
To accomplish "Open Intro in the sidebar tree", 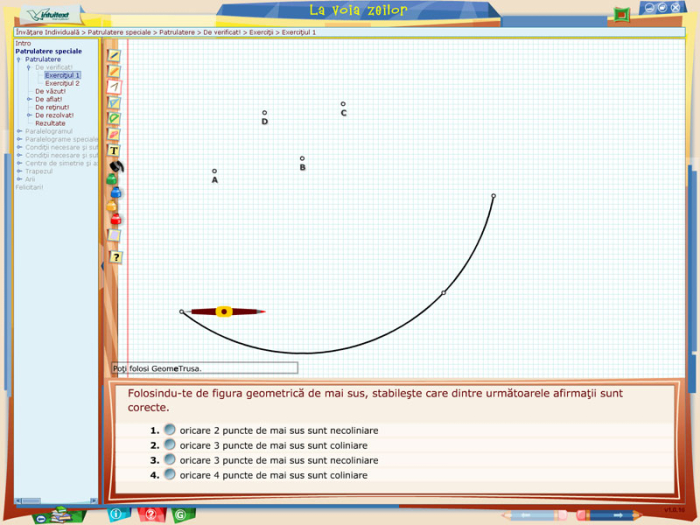I will (x=23, y=43).
